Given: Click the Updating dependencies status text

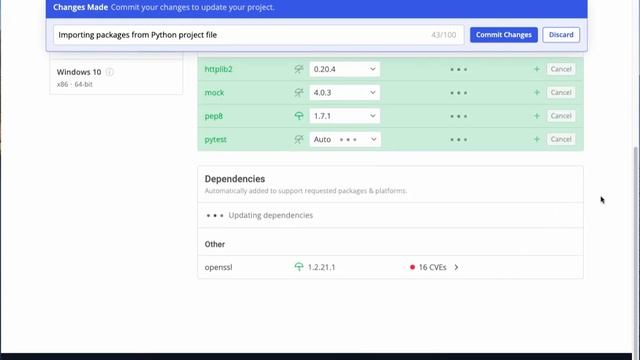Looking at the screenshot, I should 271,215.
